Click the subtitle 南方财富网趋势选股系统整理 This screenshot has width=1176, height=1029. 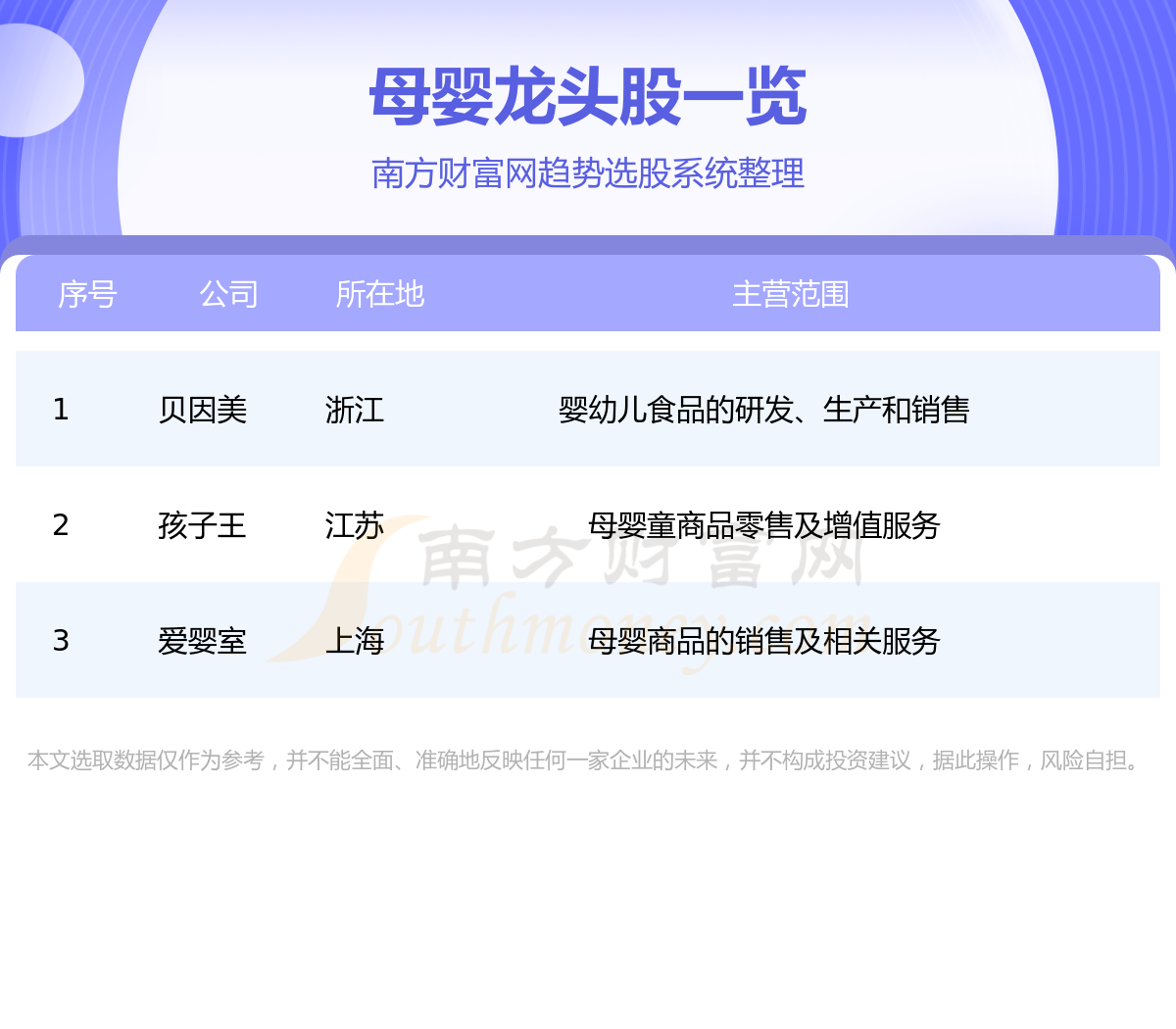[588, 173]
